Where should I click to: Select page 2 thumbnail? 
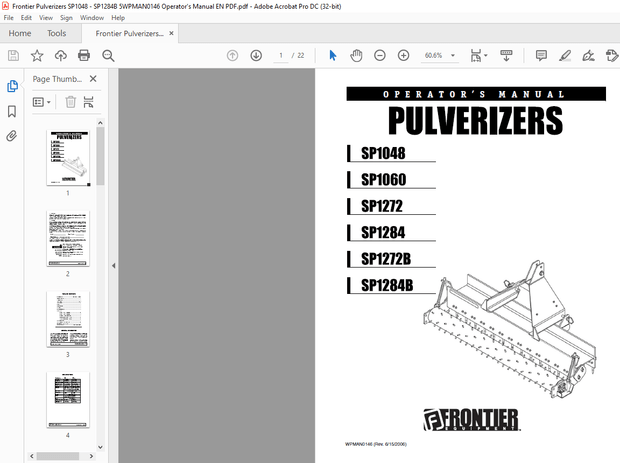point(68,238)
